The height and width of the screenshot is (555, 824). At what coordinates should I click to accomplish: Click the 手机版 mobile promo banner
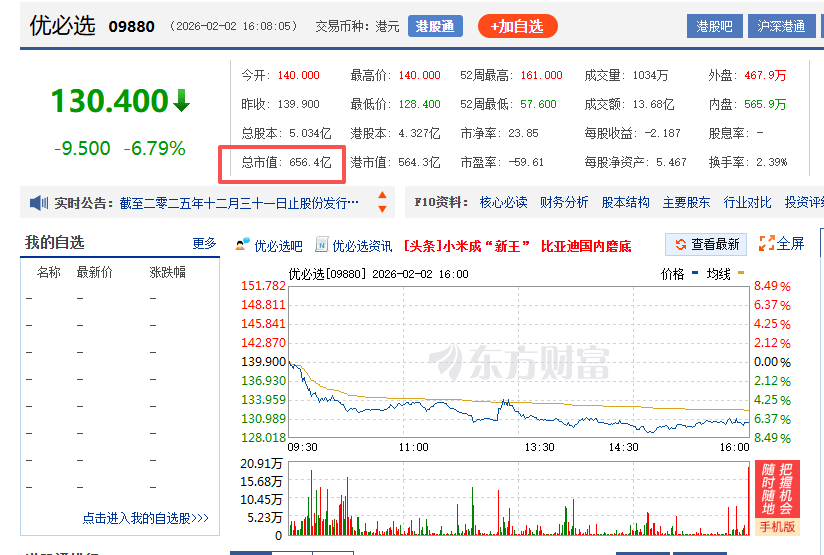click(x=777, y=498)
